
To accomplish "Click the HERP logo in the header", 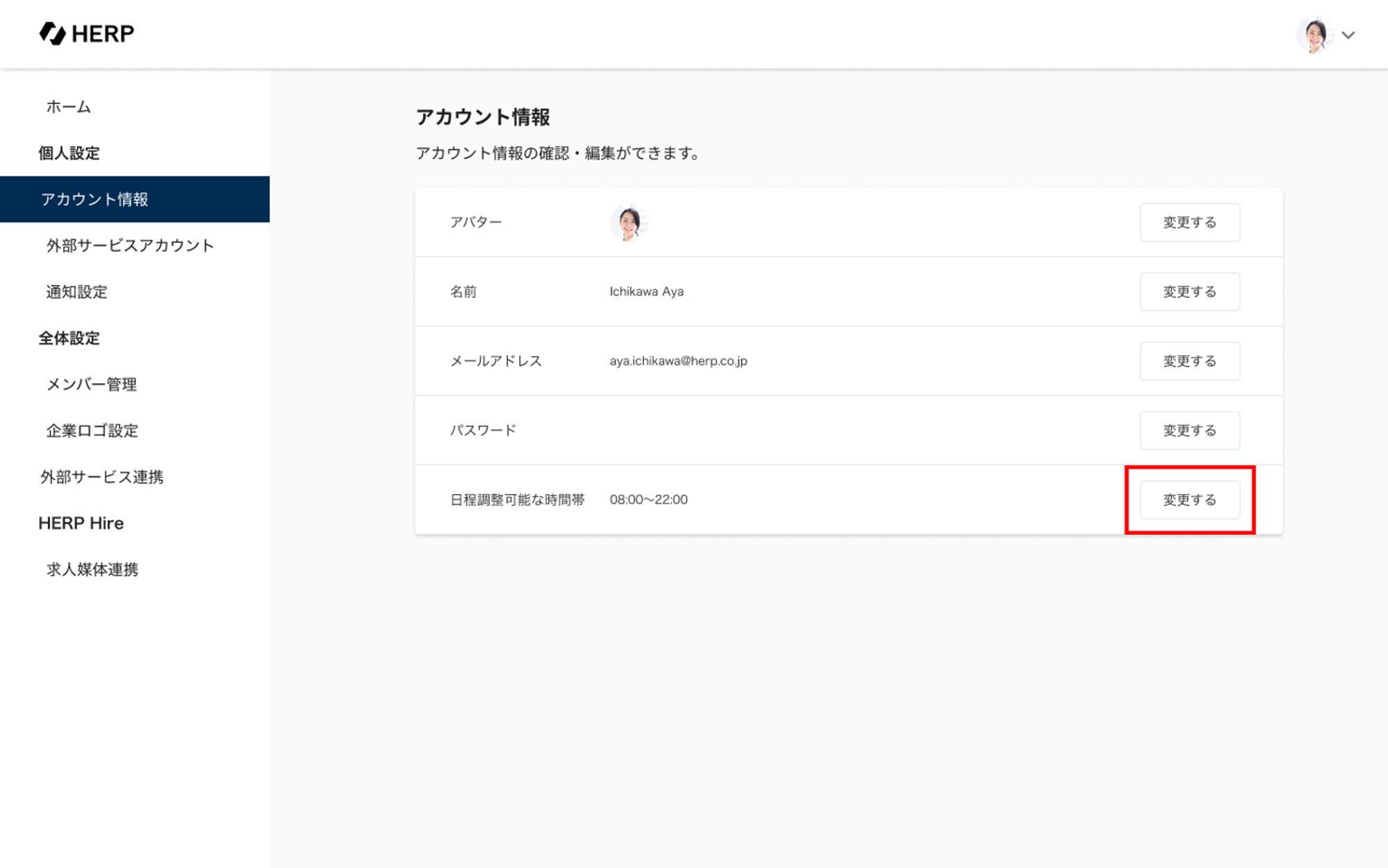I will [x=87, y=33].
